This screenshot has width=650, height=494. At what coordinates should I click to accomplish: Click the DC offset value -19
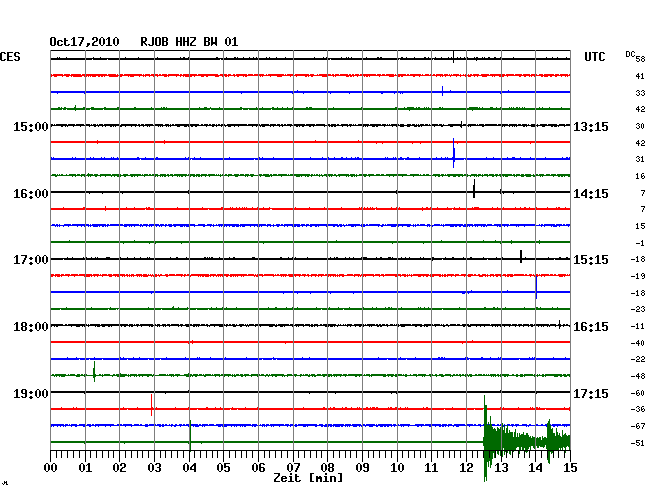coord(638,276)
